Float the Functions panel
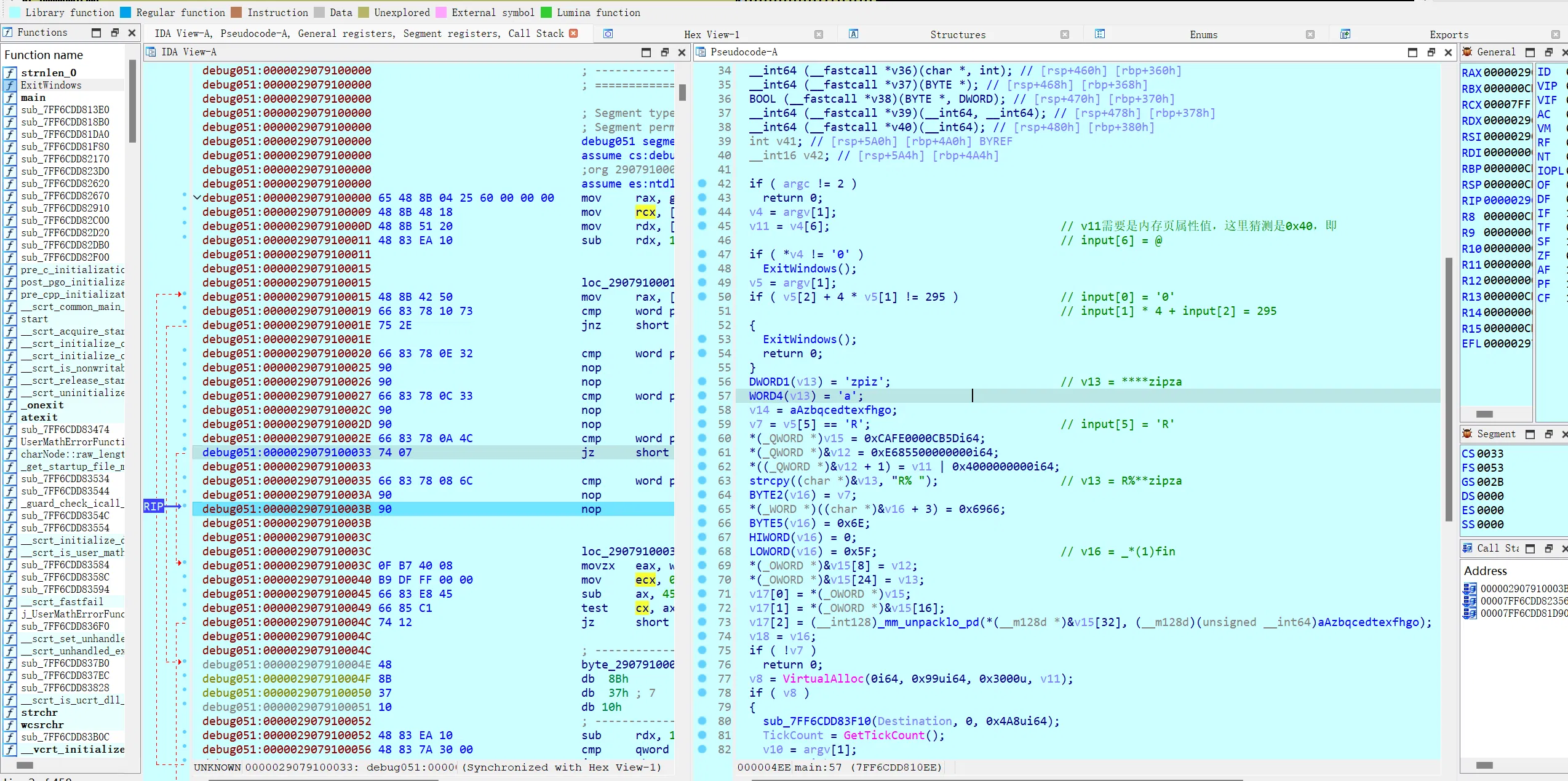 coord(114,33)
